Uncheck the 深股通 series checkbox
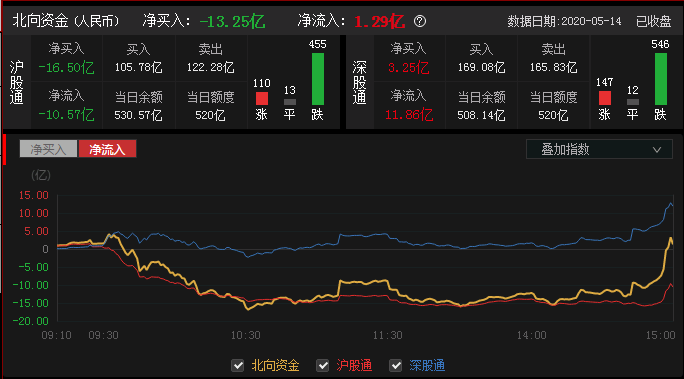 (396, 365)
